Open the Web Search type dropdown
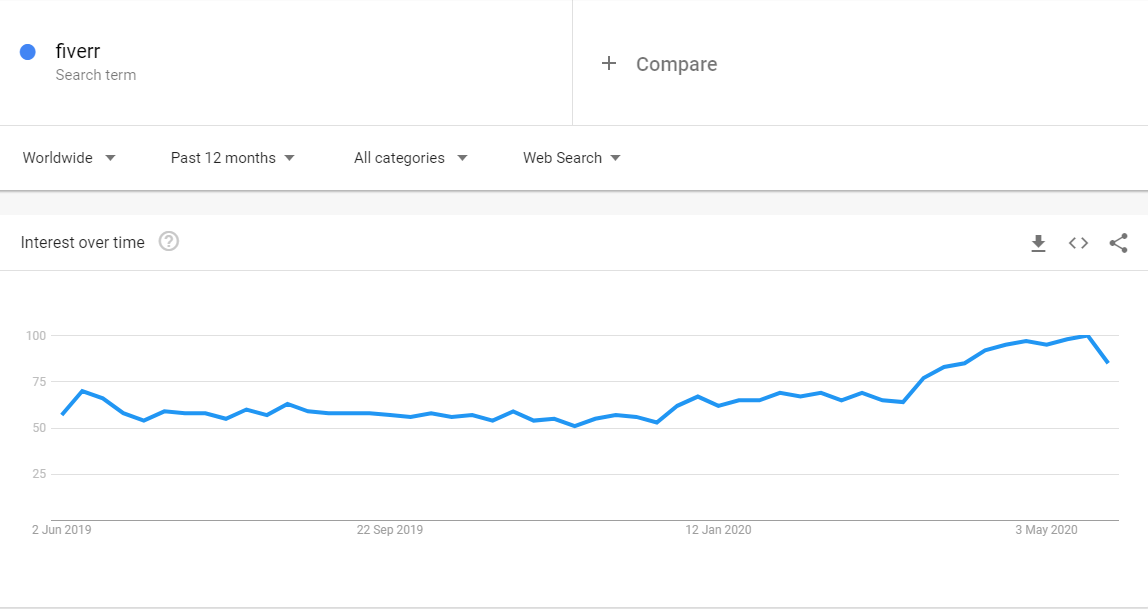The height and width of the screenshot is (609, 1148). pyautogui.click(x=571, y=158)
